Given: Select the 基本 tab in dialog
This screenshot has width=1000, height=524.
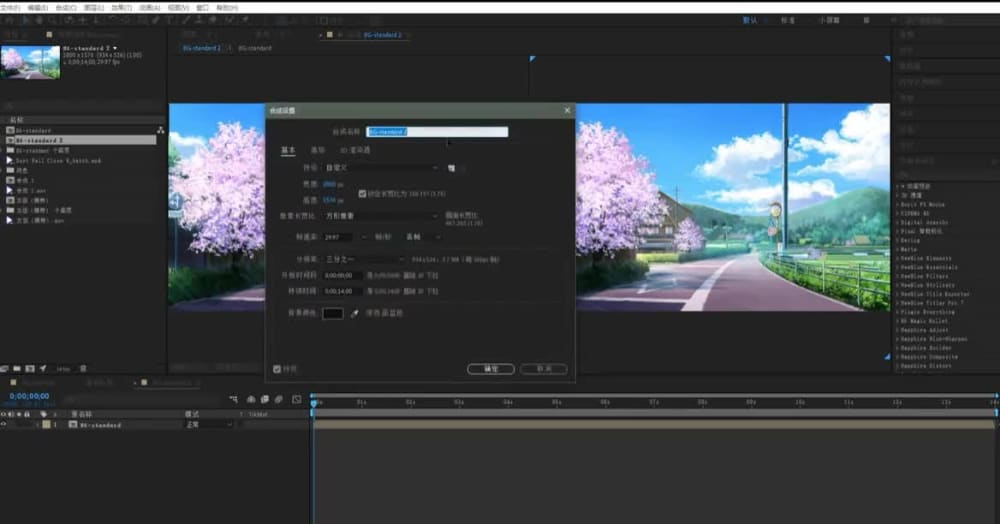Looking at the screenshot, I should click(x=288, y=150).
